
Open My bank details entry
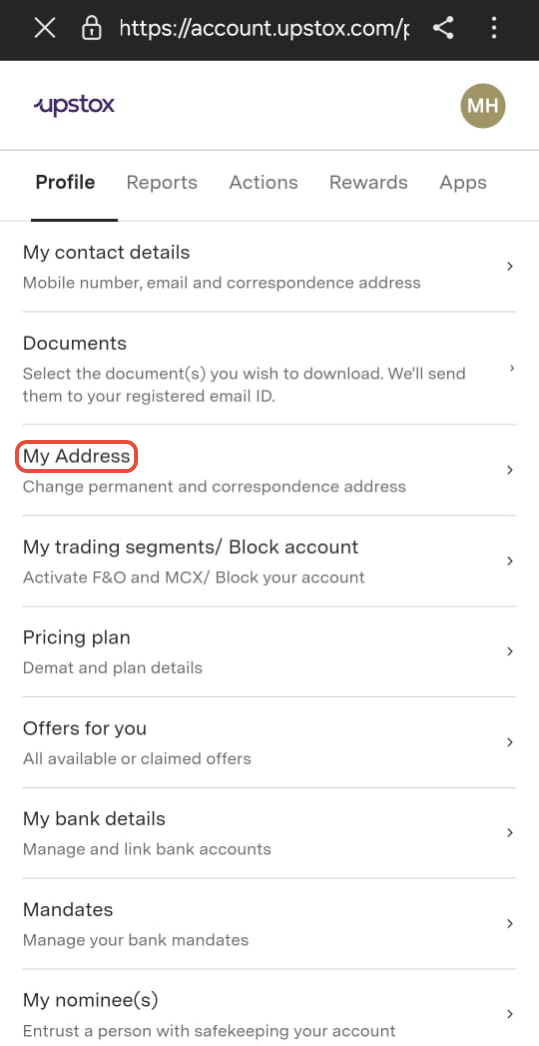click(270, 833)
